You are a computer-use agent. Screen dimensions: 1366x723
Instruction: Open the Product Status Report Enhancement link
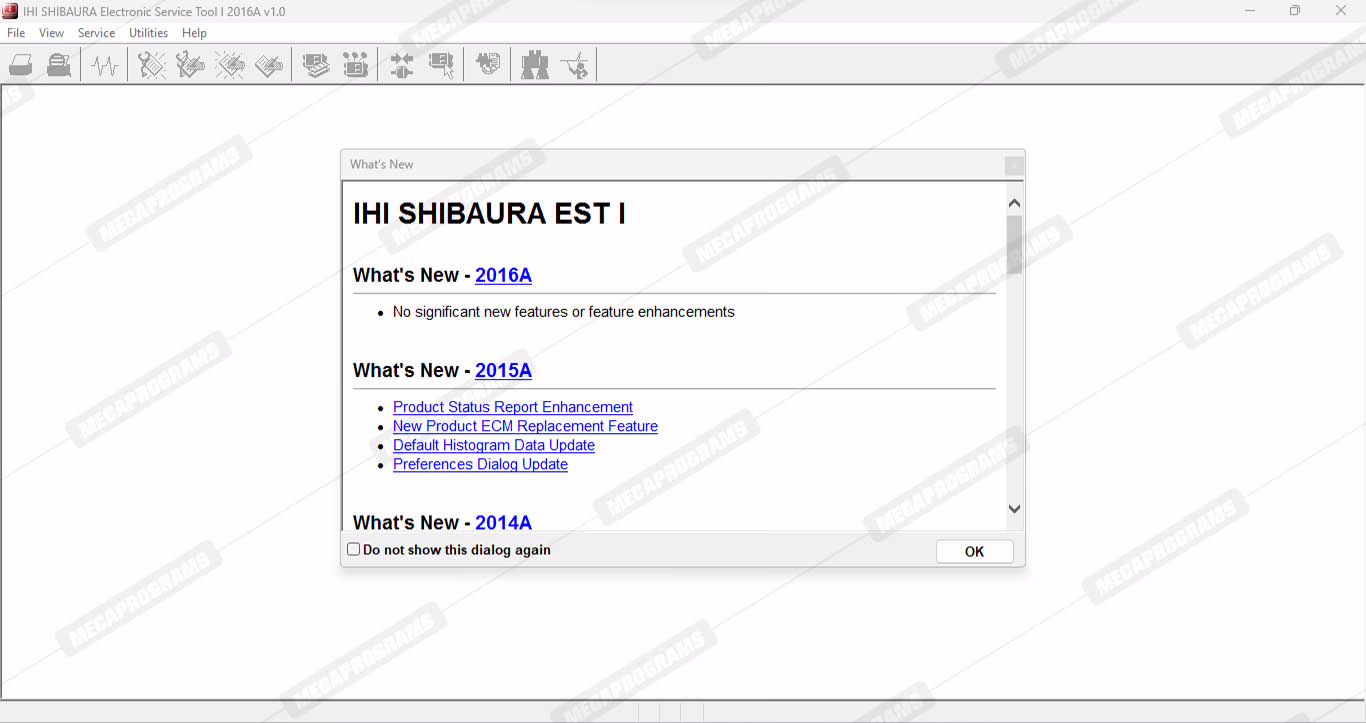[x=512, y=407]
